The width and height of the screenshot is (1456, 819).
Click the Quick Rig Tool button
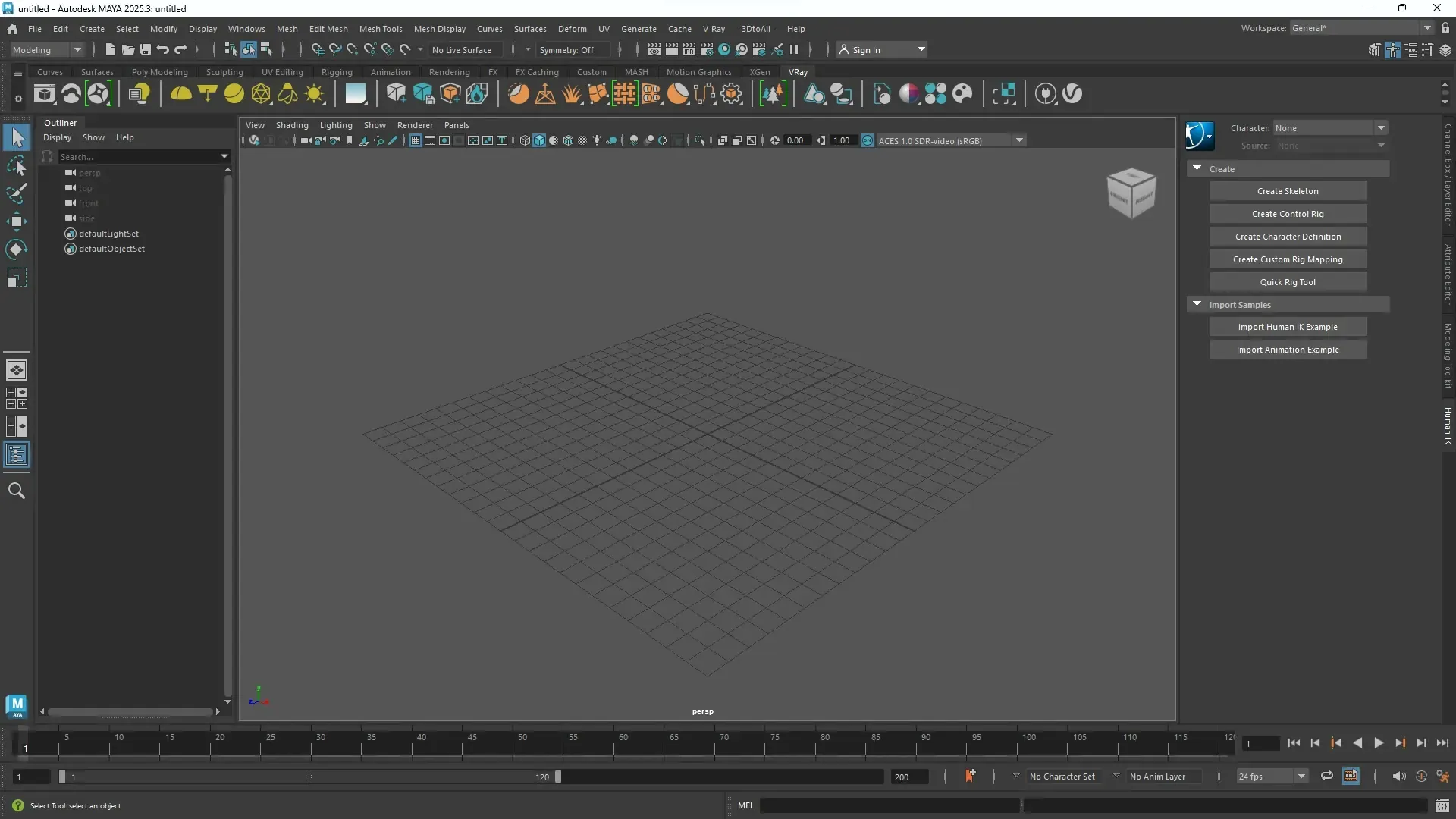point(1287,282)
